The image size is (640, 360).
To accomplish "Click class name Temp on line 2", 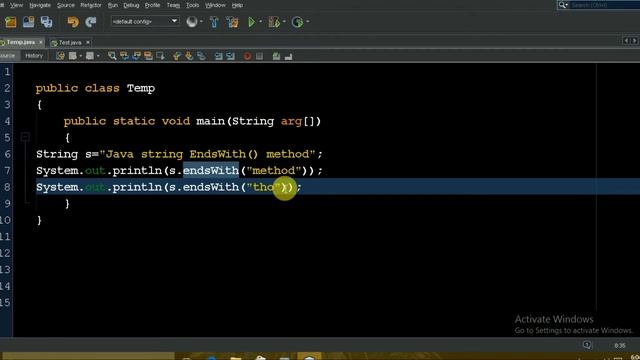I will click(141, 88).
